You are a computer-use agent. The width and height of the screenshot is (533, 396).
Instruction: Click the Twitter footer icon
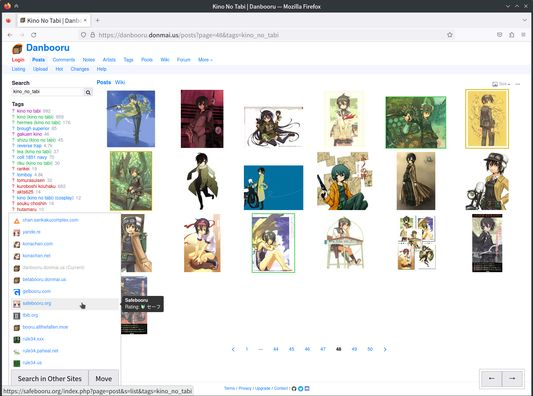click(x=300, y=388)
